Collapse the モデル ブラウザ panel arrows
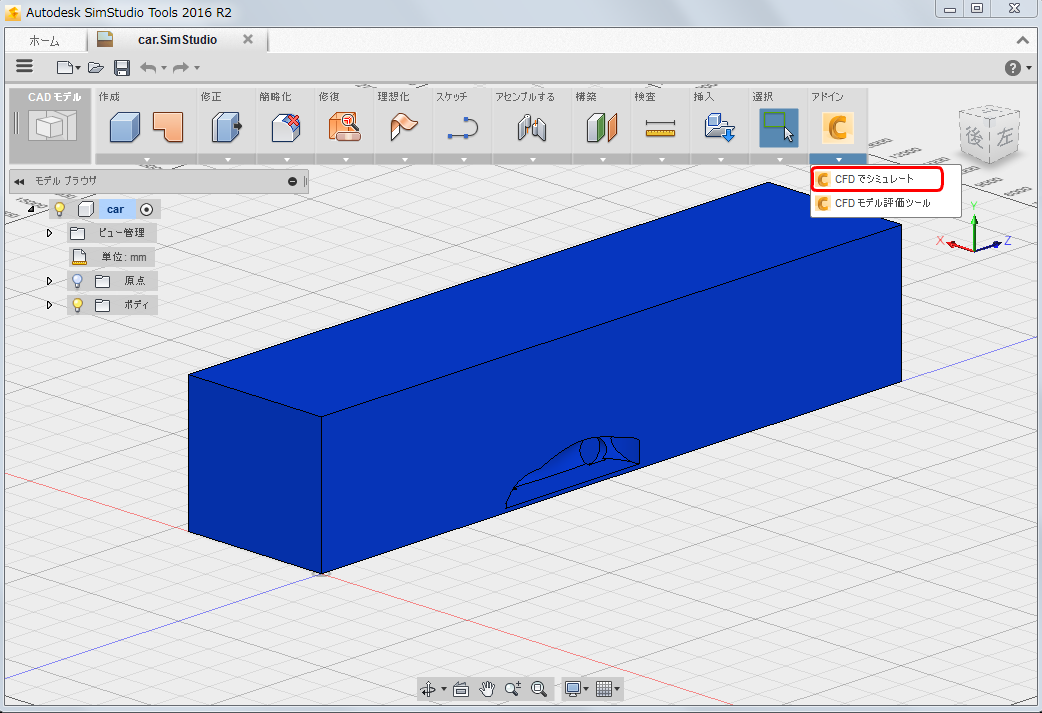Viewport: 1042px width, 713px height. click(19, 181)
